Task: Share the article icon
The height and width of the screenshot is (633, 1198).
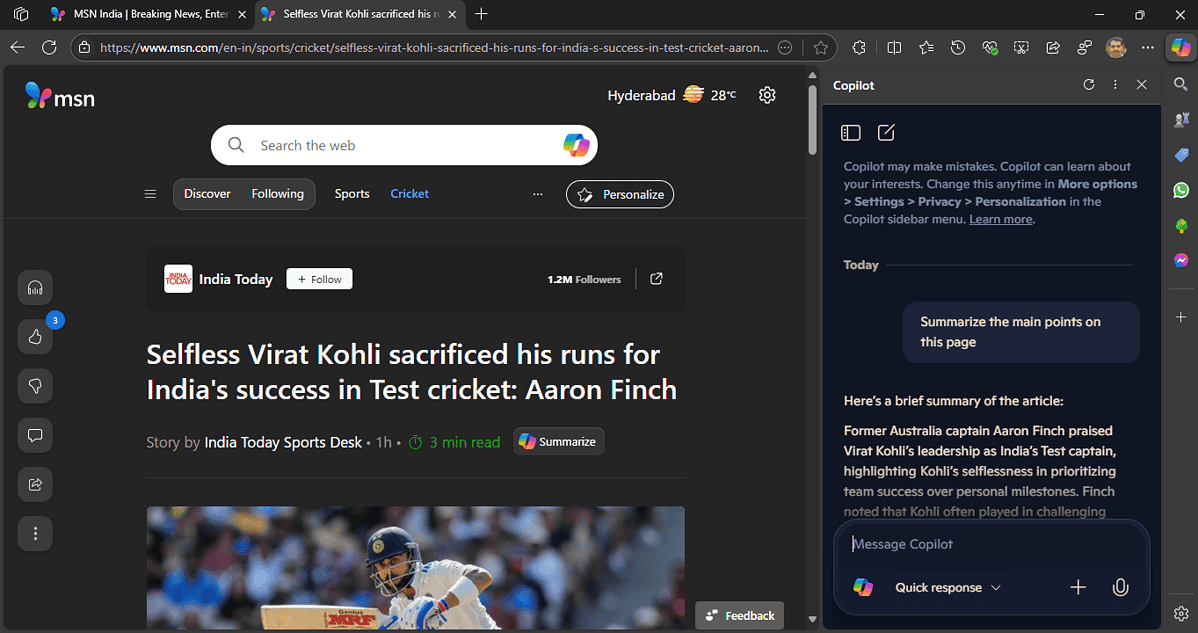Action: click(35, 484)
